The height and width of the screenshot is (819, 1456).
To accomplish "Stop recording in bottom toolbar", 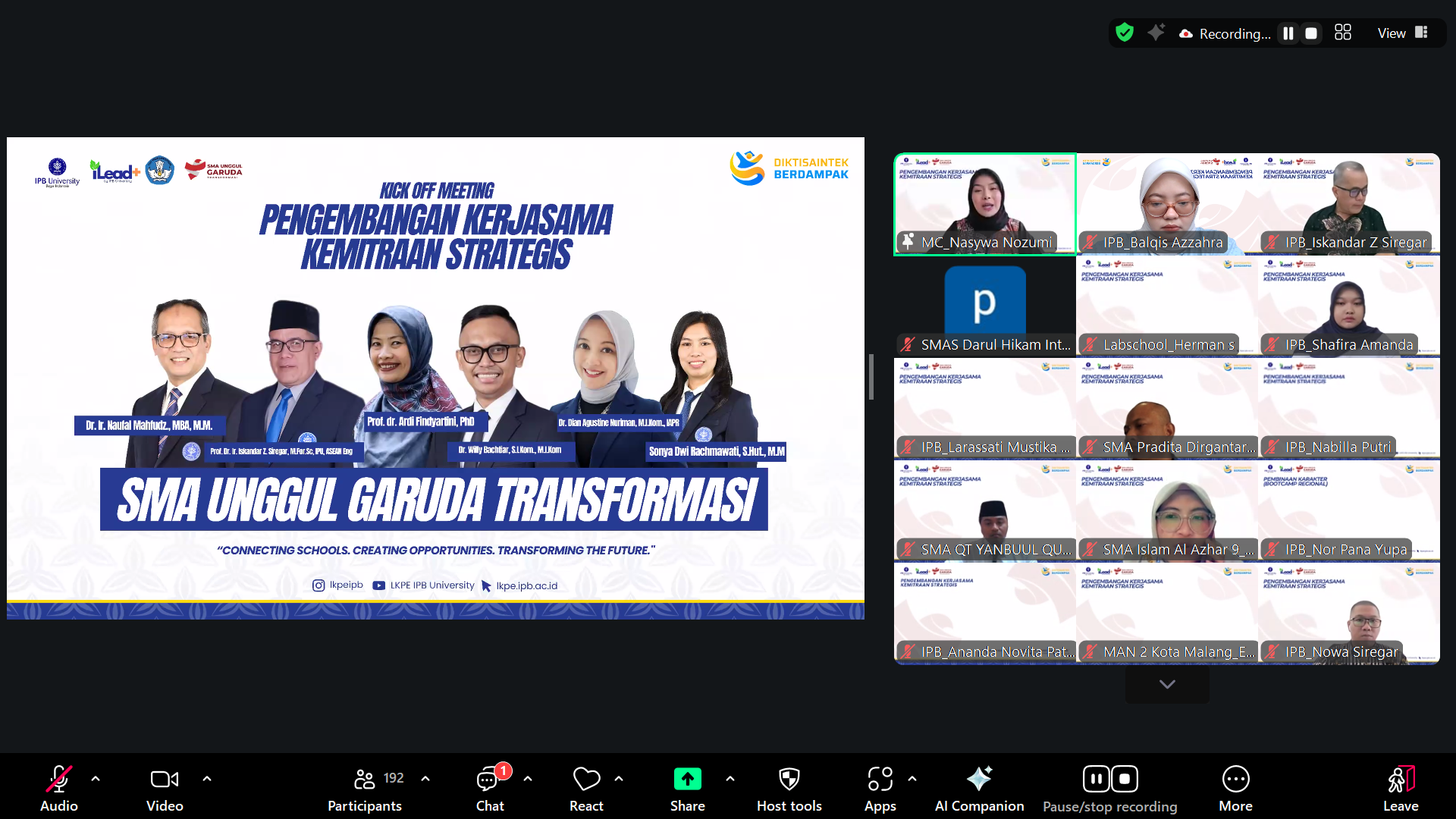I will pos(1125,779).
